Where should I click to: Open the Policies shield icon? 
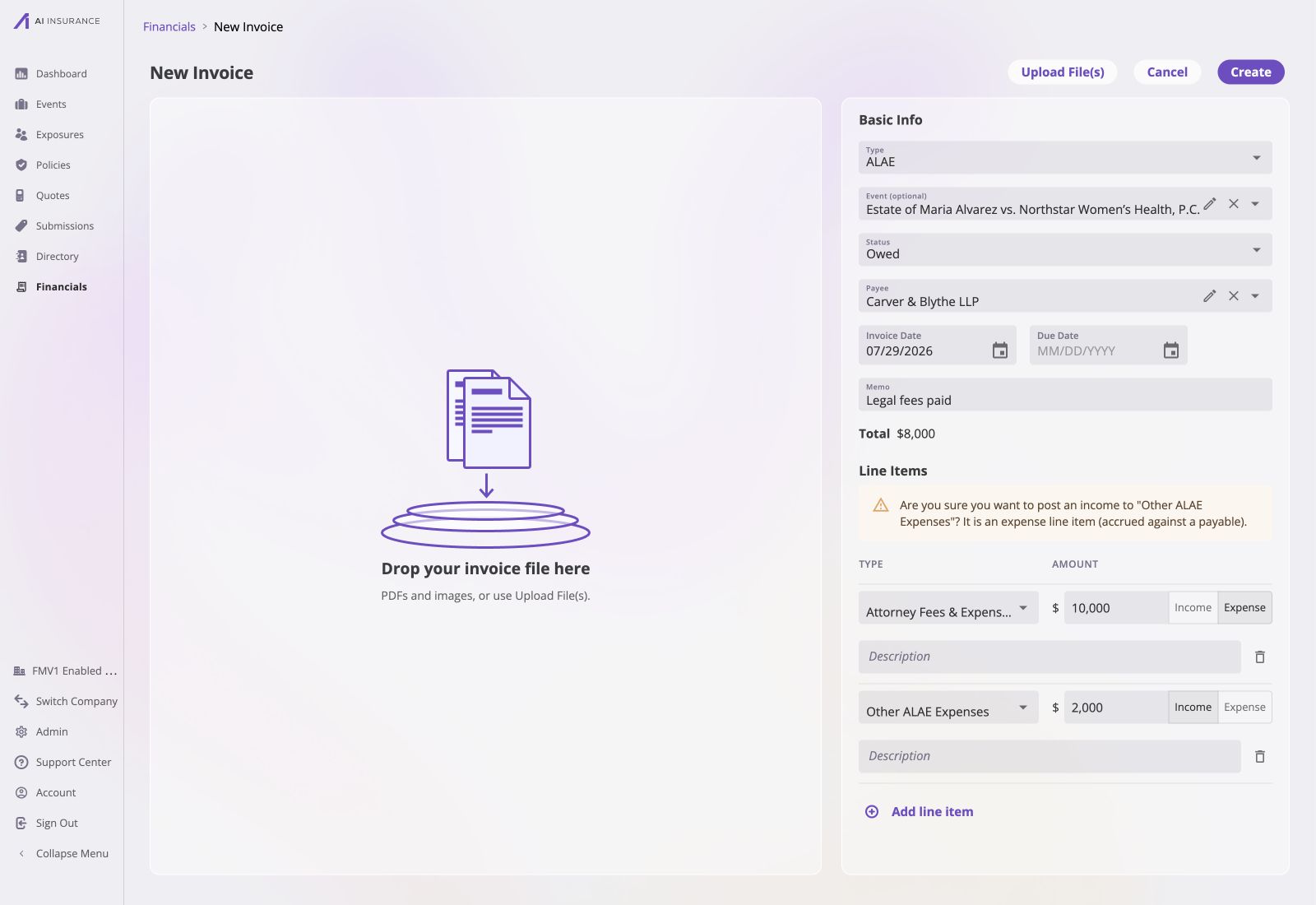[x=21, y=165]
